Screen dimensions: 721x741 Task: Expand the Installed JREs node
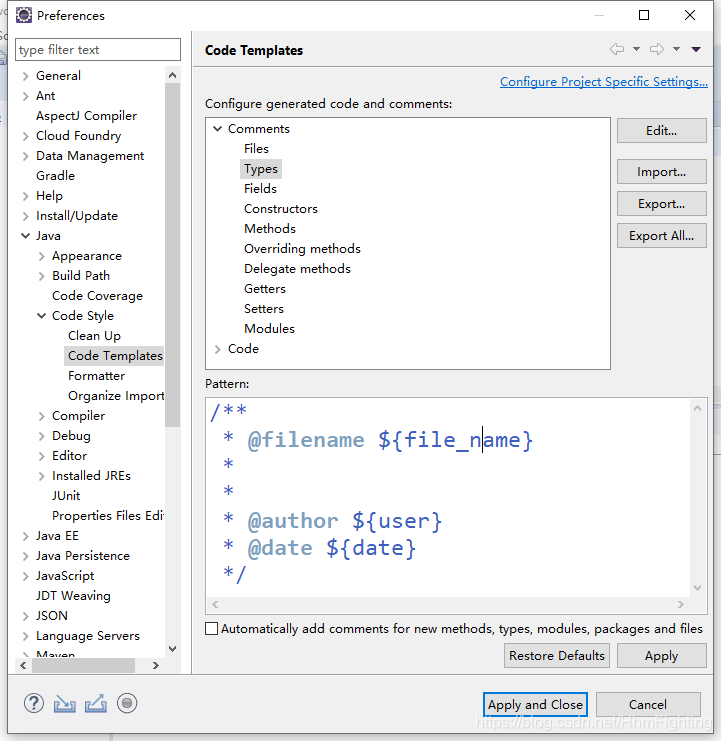(x=42, y=476)
